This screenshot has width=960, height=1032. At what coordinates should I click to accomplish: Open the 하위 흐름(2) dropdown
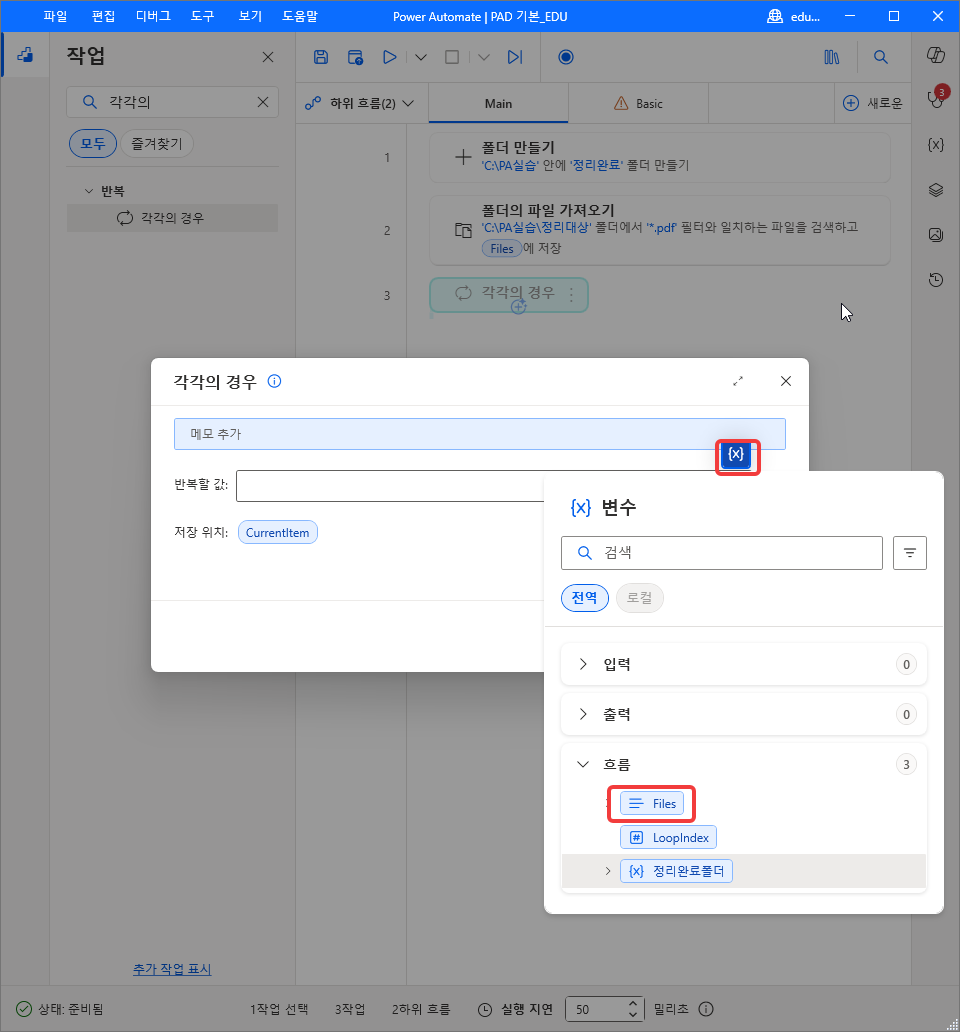click(x=361, y=103)
